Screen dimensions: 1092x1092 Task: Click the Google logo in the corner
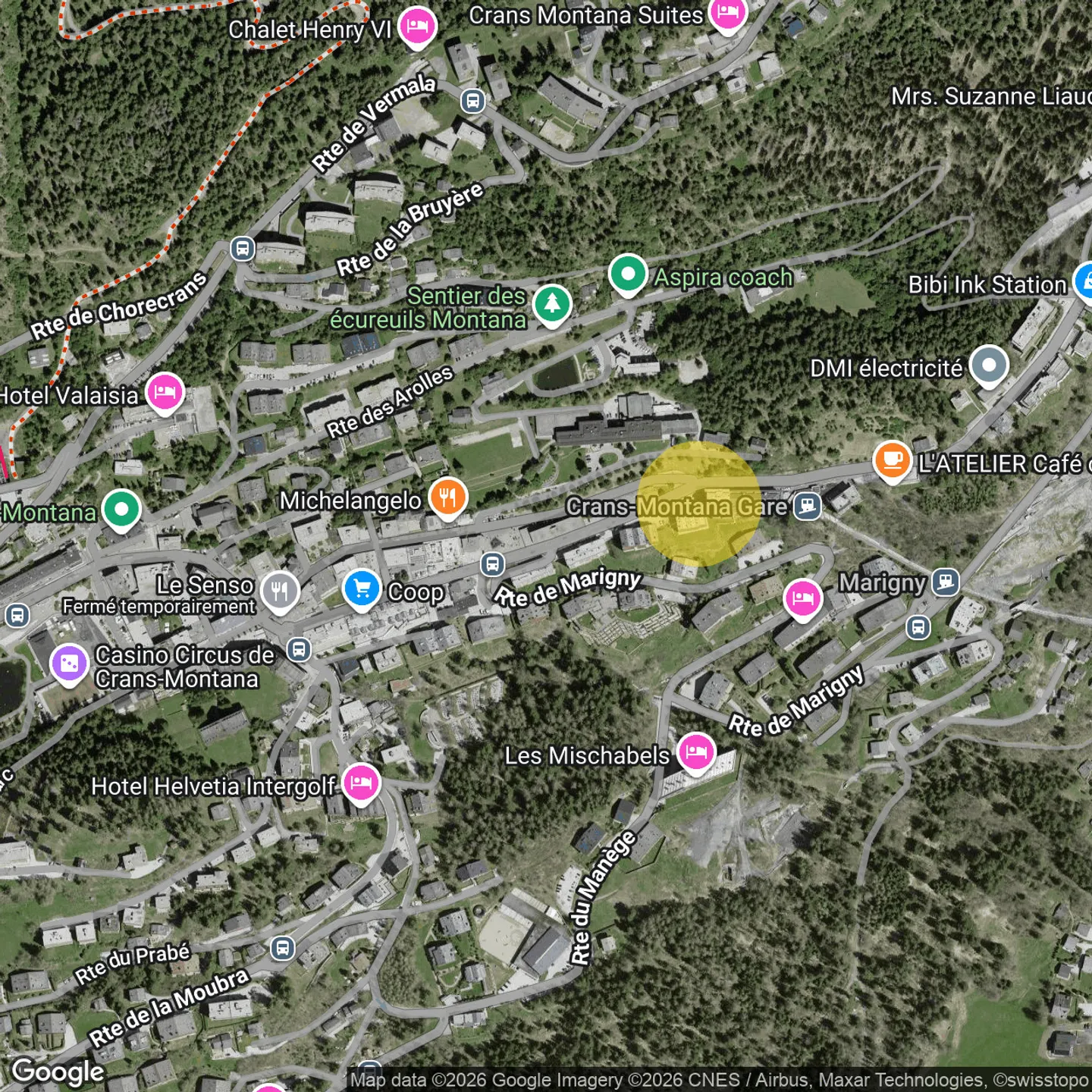pos(58,1072)
